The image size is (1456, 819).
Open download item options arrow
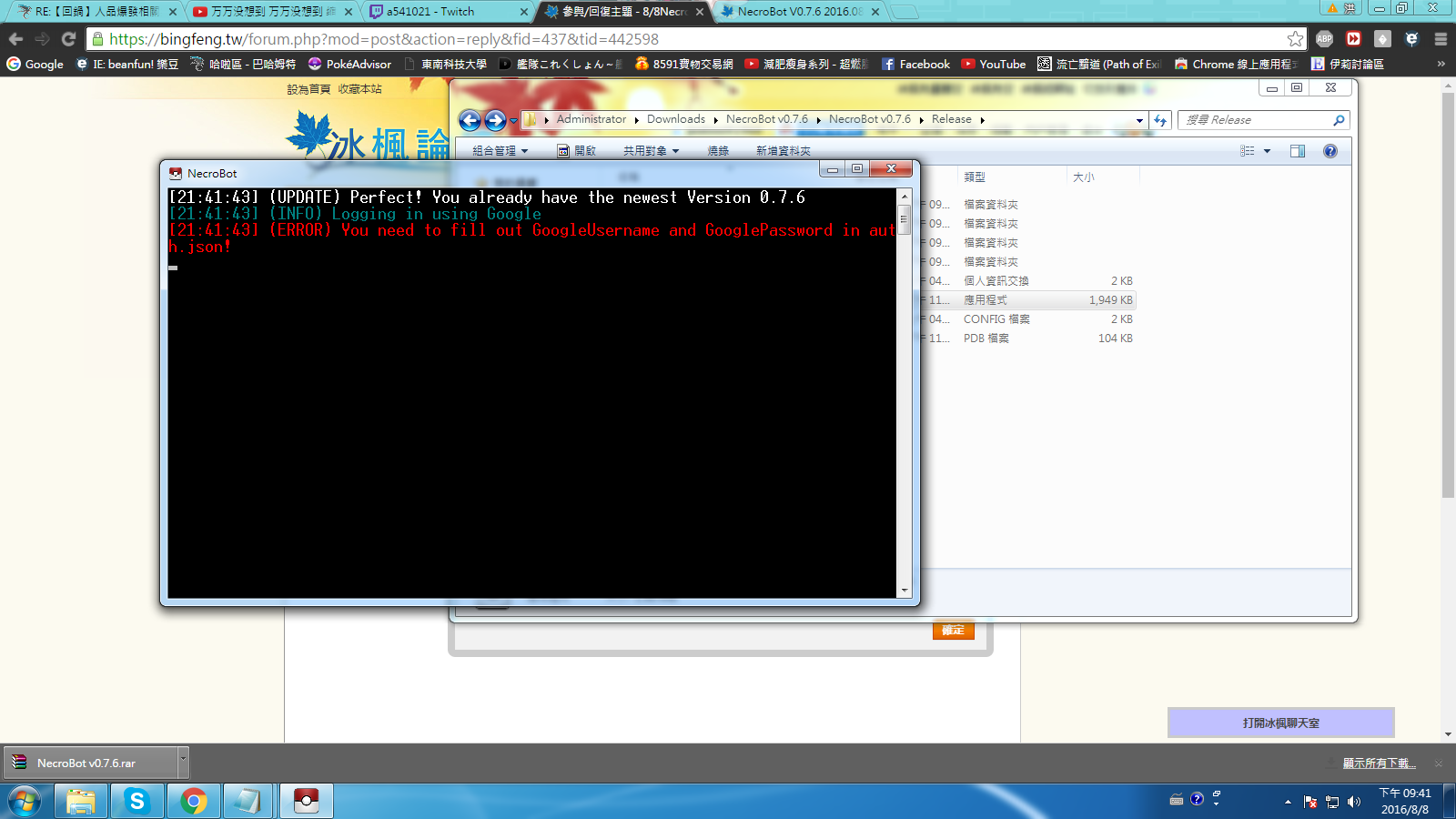click(x=183, y=763)
